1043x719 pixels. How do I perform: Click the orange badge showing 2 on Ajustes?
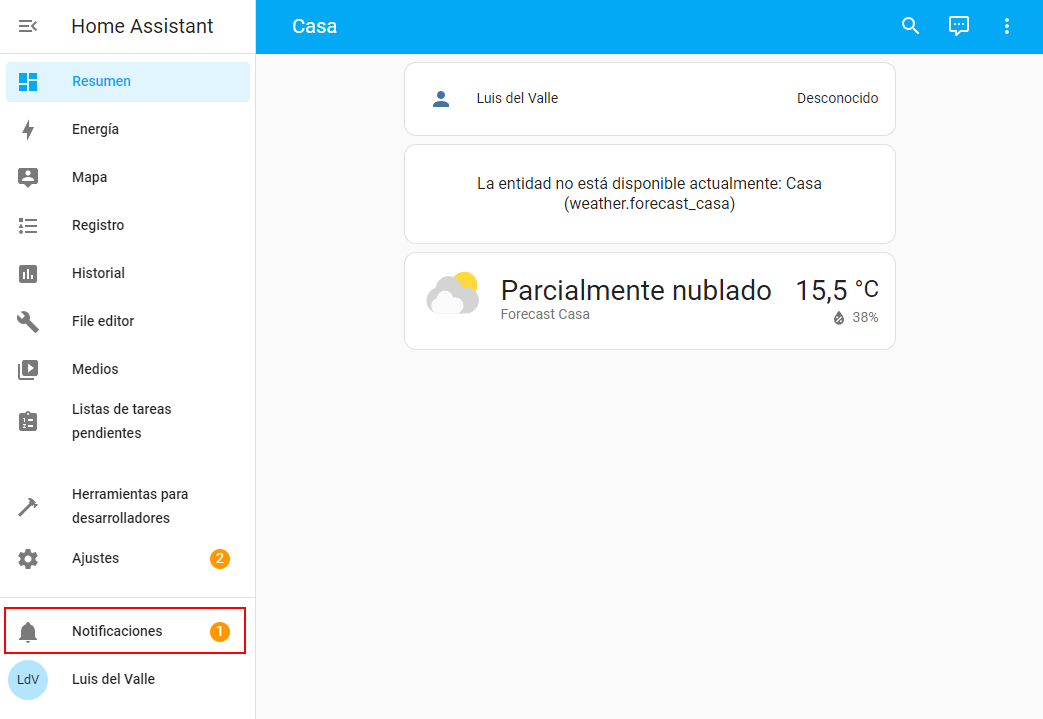point(220,559)
